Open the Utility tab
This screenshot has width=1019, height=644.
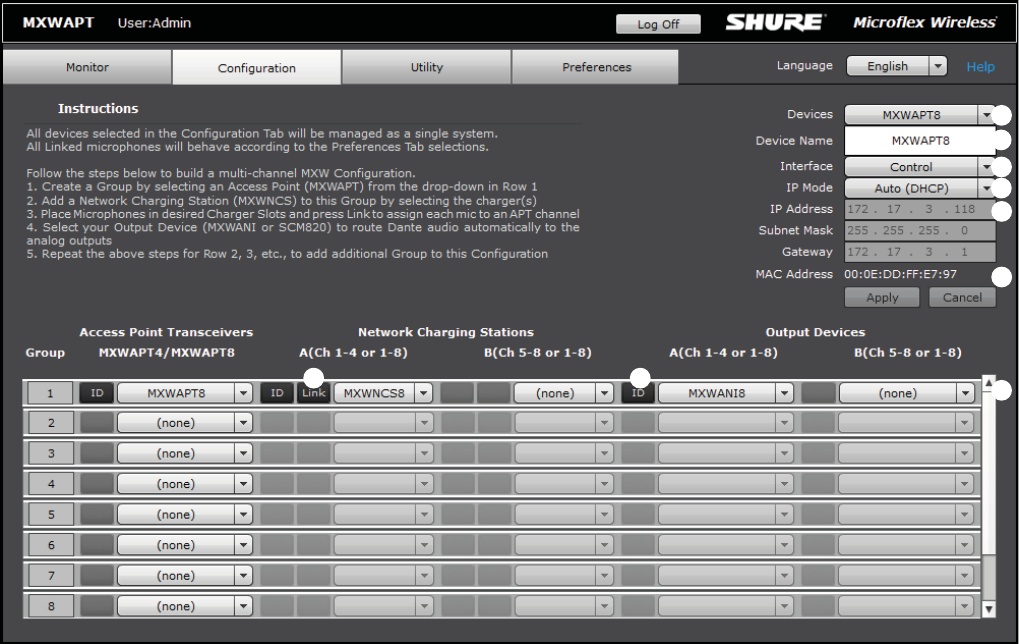coord(426,67)
